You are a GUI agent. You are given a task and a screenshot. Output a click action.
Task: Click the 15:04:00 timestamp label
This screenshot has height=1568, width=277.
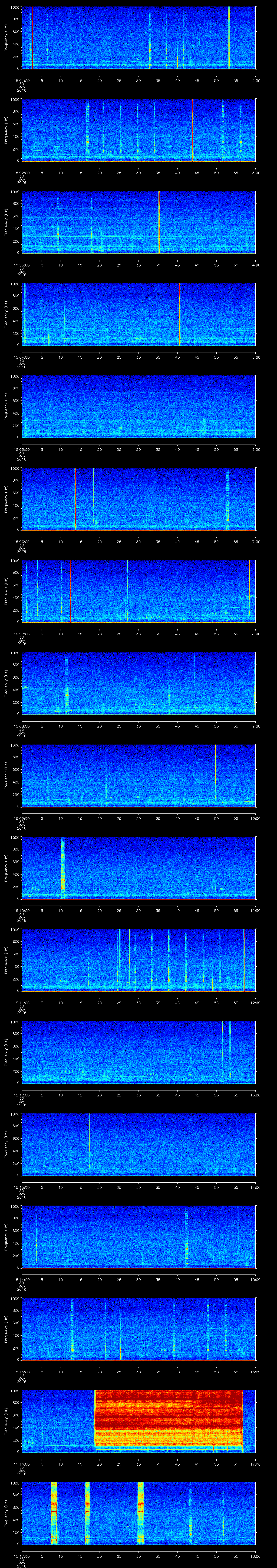[x=22, y=357]
